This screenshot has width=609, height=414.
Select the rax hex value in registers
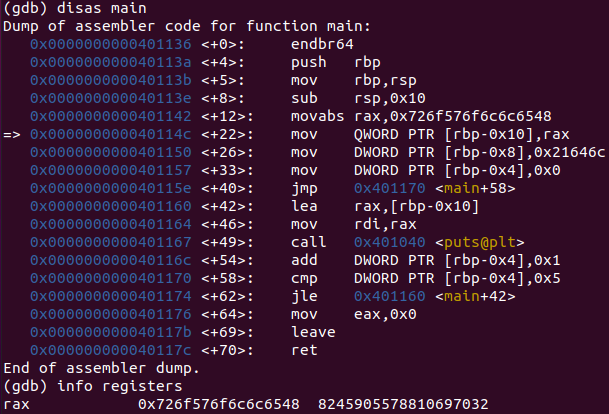[219, 404]
